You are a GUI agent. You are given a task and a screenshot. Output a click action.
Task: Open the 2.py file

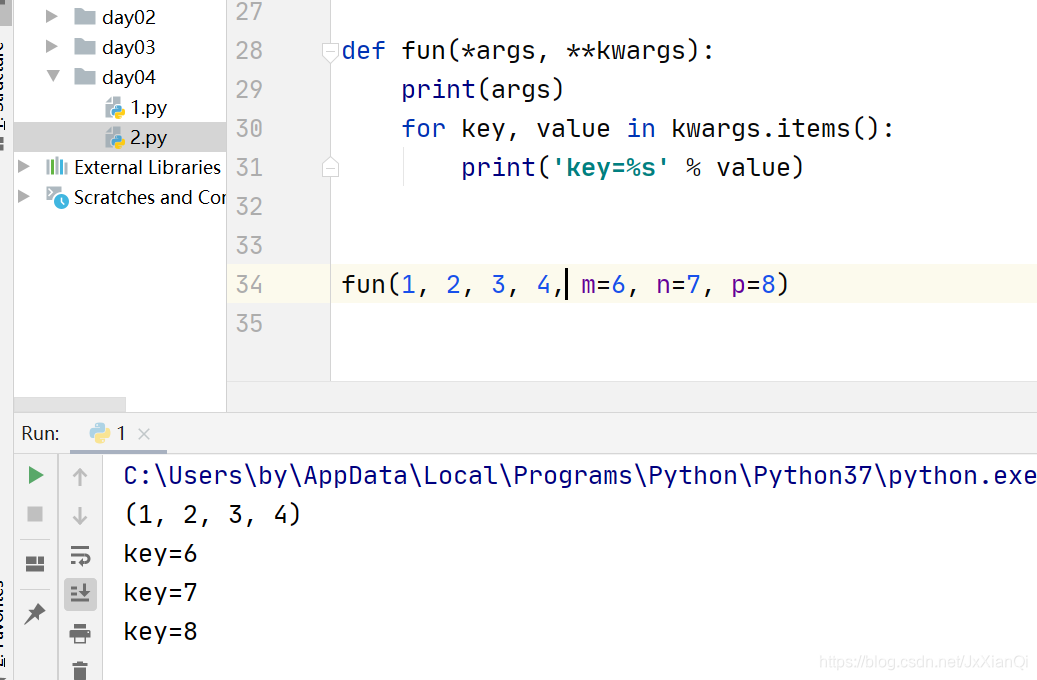pyautogui.click(x=136, y=138)
